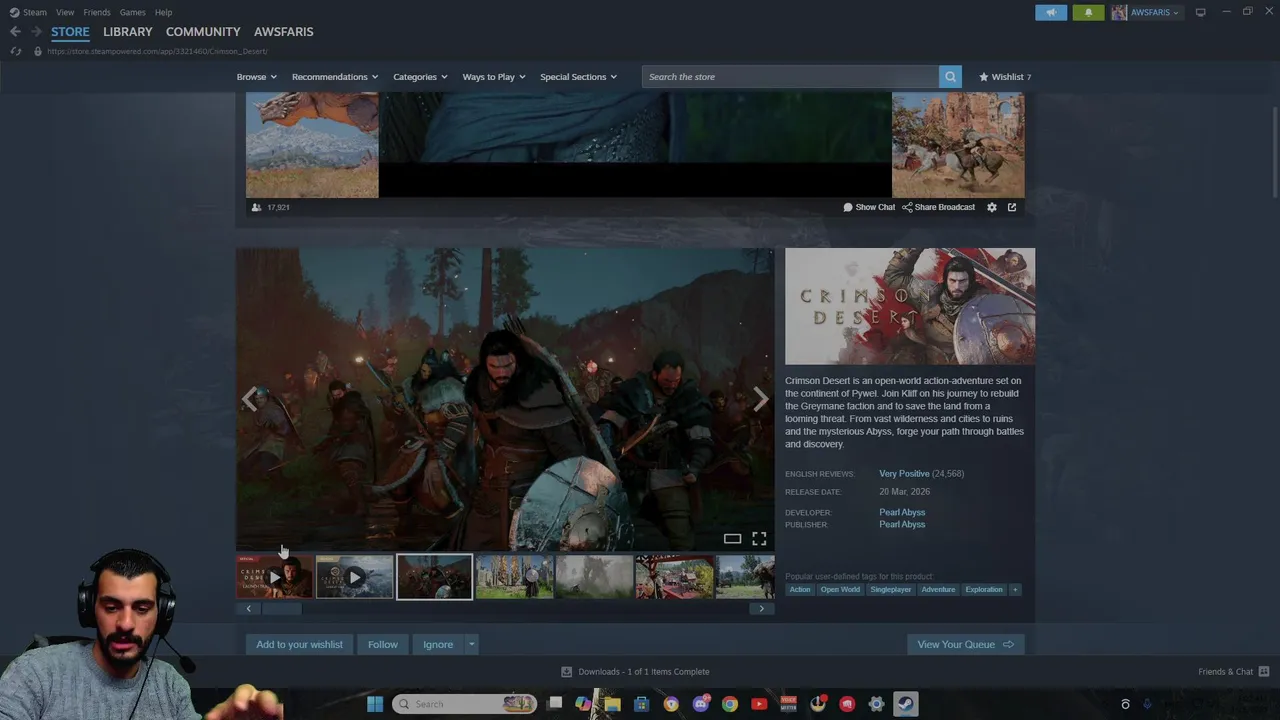Follow the Crimson Desert game
The image size is (1280, 720).
pyautogui.click(x=382, y=645)
